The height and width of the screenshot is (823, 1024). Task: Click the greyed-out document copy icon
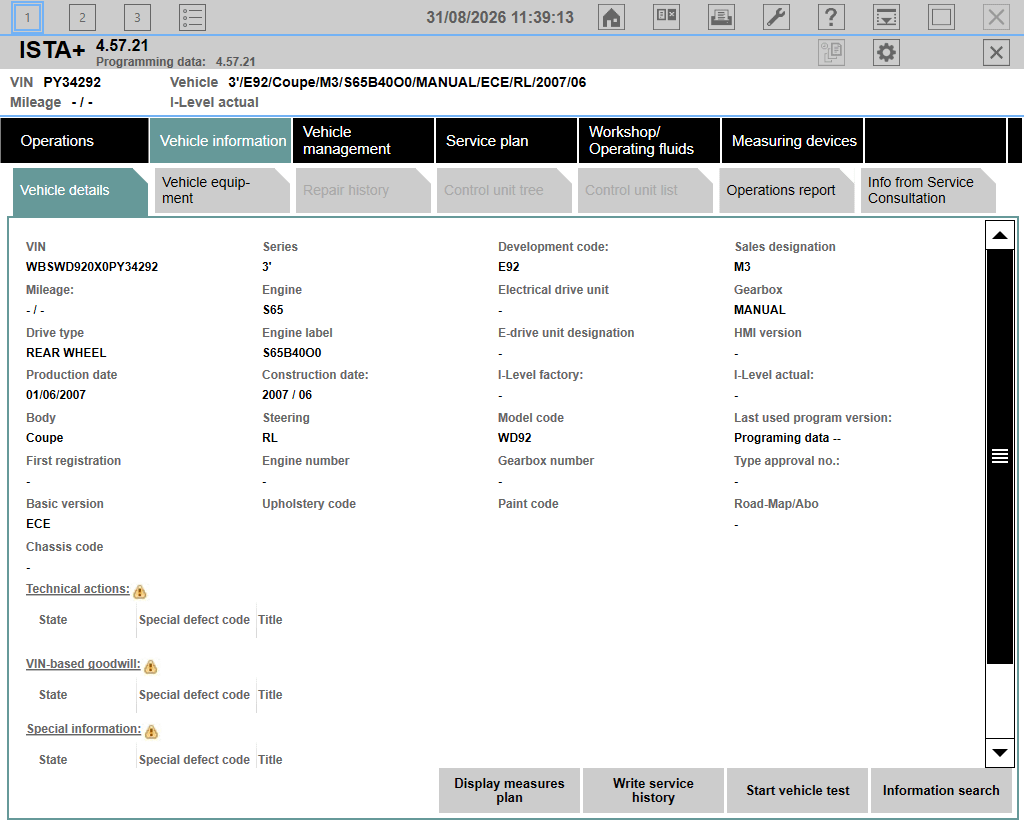(831, 52)
